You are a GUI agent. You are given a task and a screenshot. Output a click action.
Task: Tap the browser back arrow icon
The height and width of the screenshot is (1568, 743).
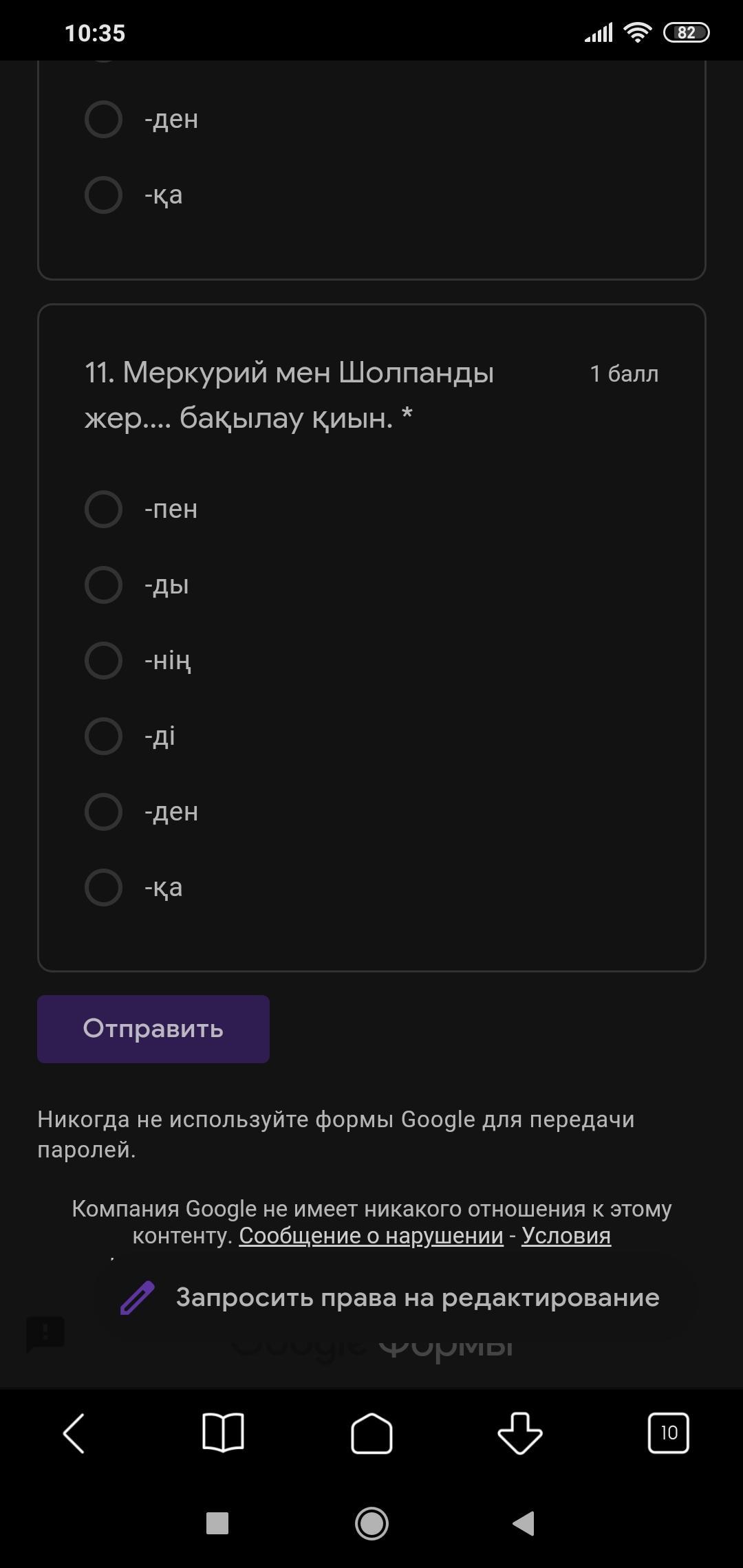(x=74, y=1433)
